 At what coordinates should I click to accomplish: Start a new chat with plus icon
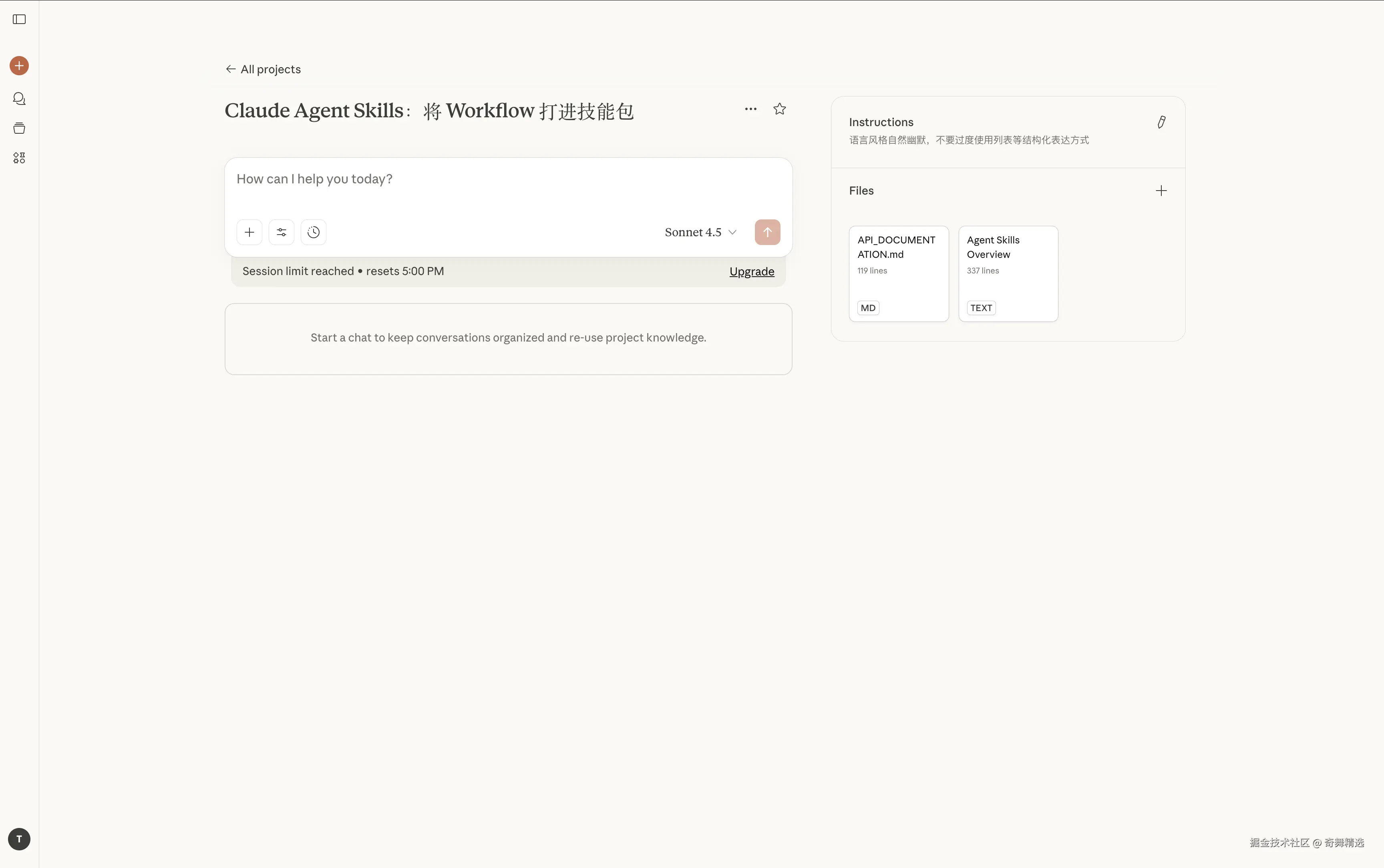(19, 65)
